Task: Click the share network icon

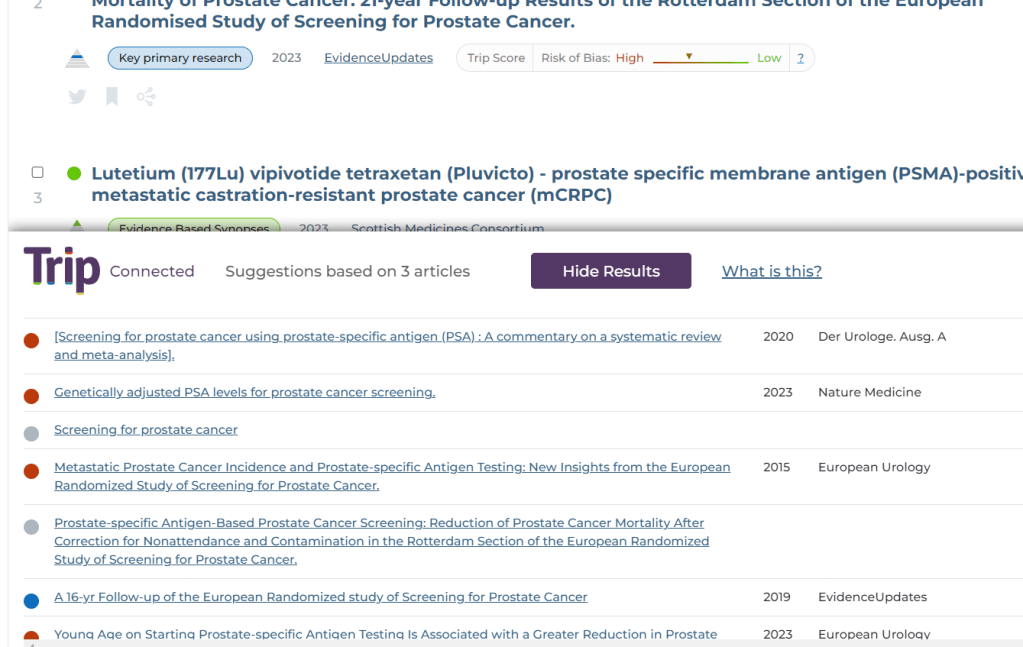Action: pos(146,97)
